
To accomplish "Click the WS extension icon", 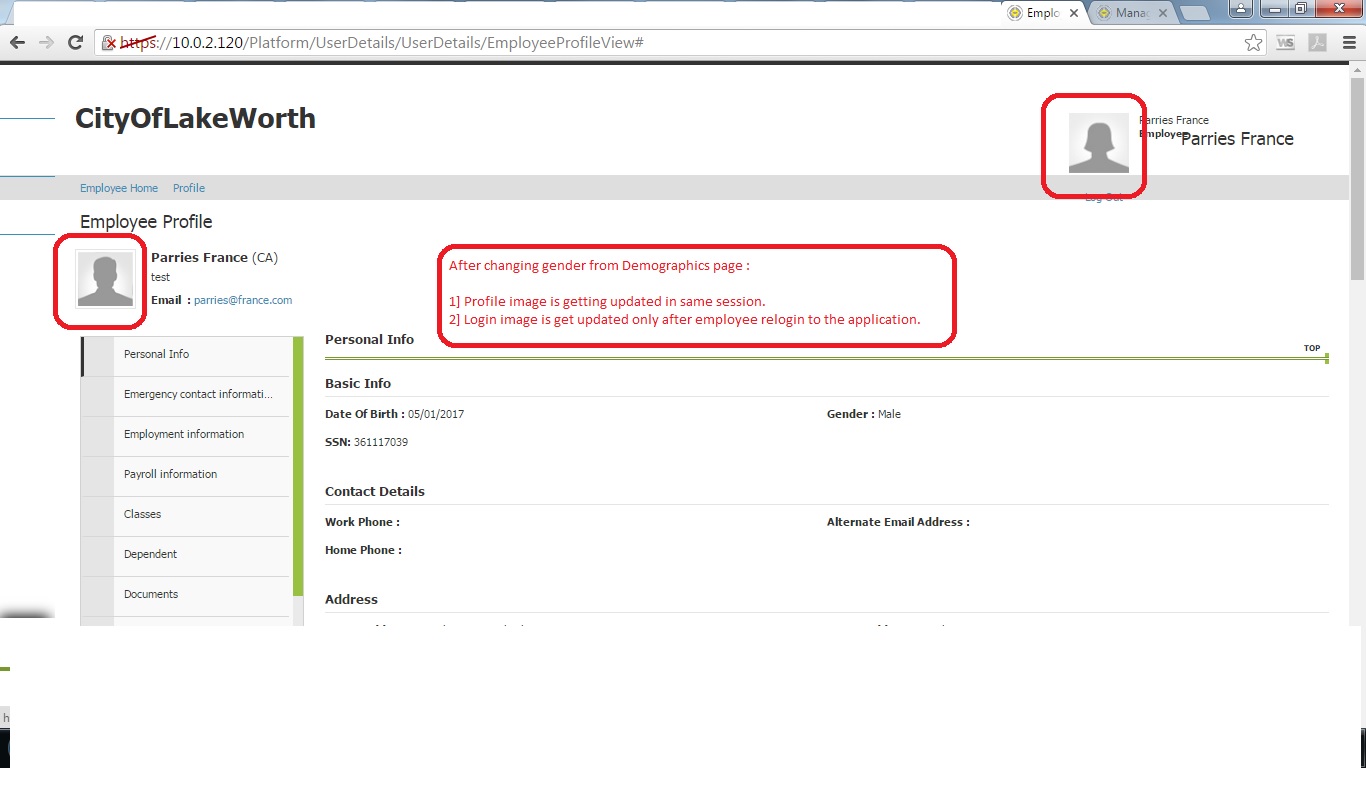I will click(x=1285, y=42).
